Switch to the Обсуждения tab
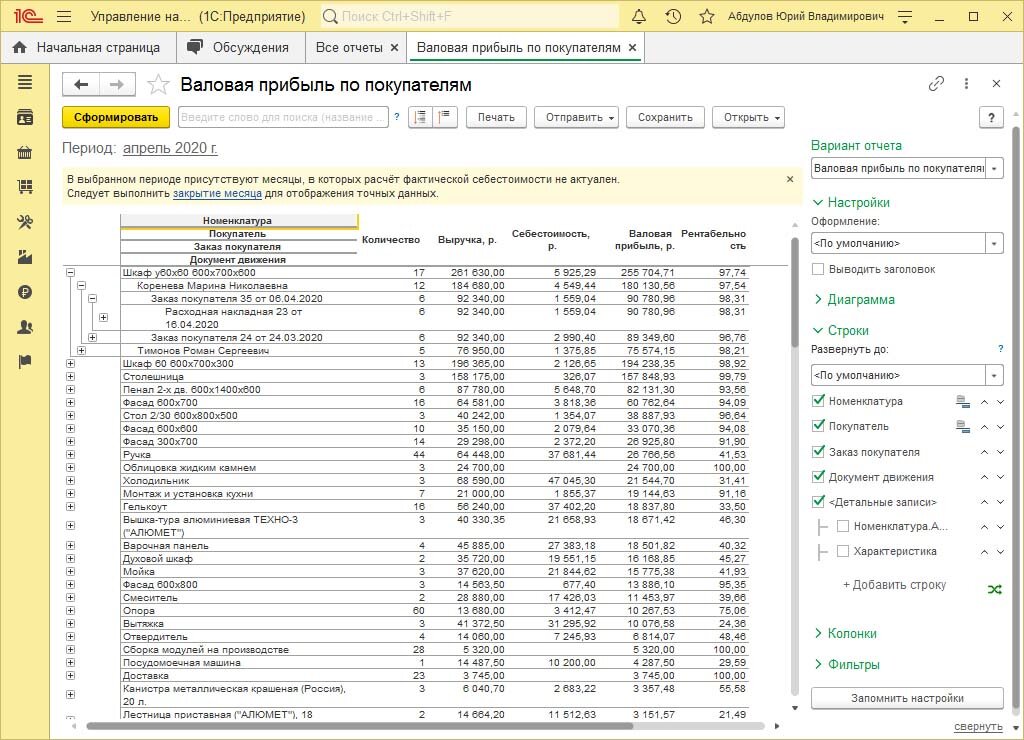 tap(240, 47)
